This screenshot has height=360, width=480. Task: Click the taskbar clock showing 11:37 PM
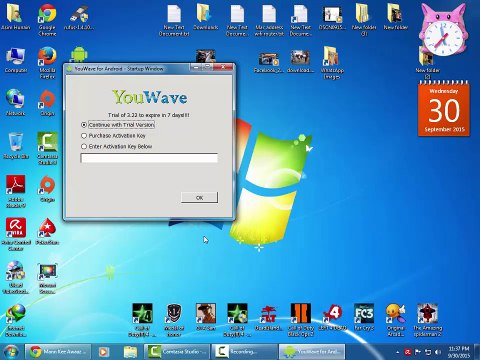point(459,352)
